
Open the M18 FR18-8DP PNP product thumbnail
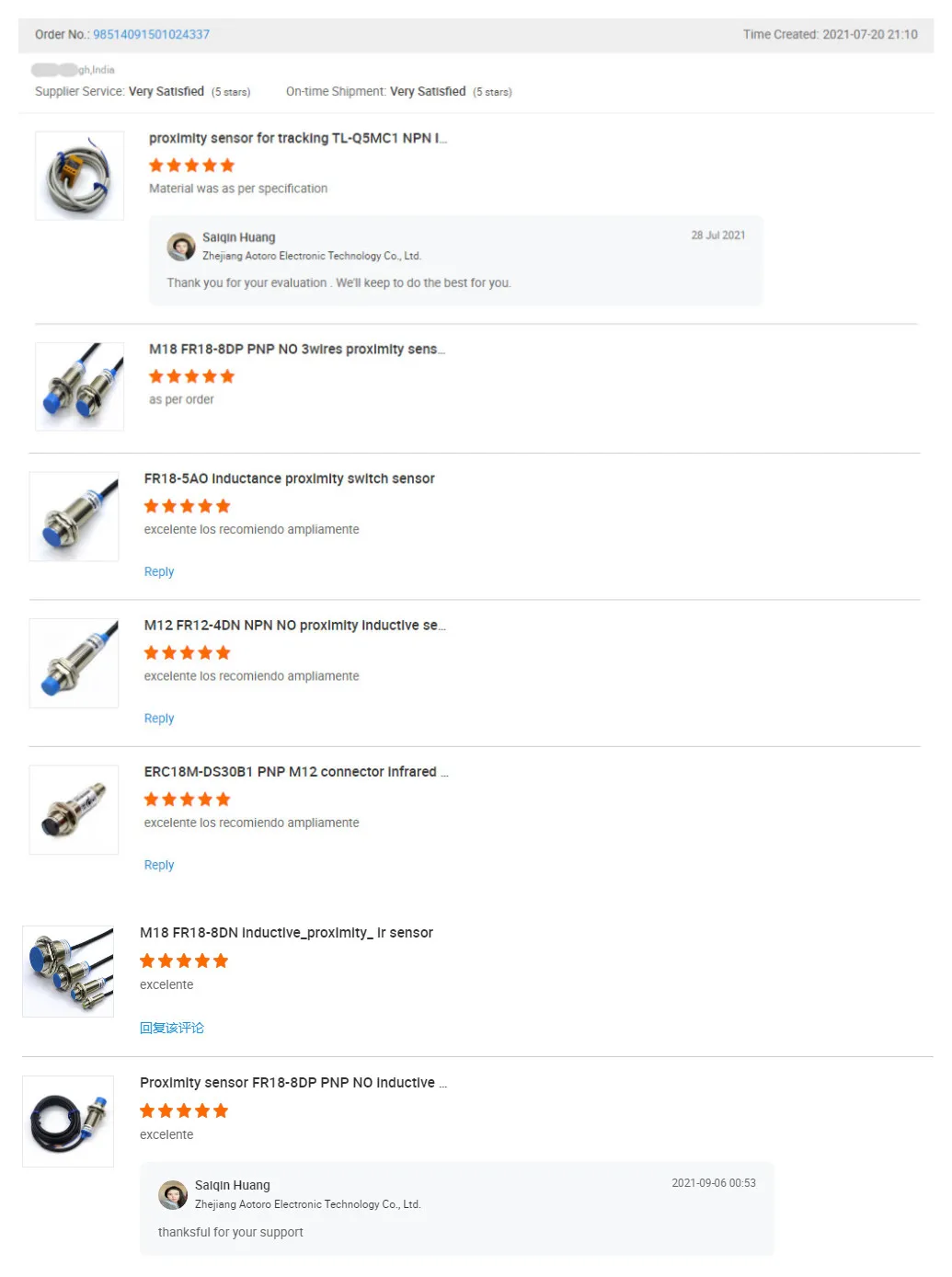tap(79, 386)
